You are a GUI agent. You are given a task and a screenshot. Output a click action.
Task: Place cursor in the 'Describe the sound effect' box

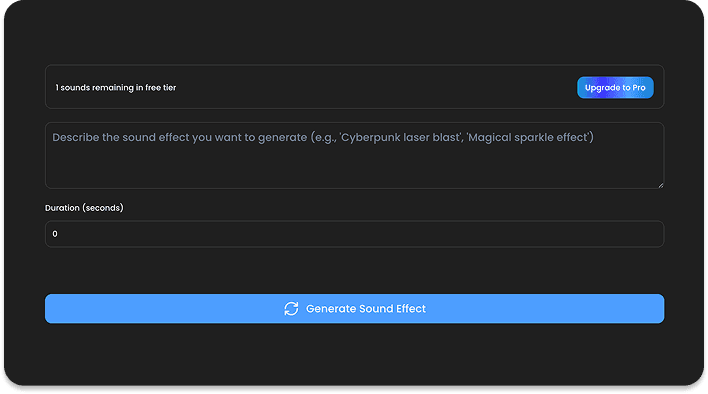point(354,155)
